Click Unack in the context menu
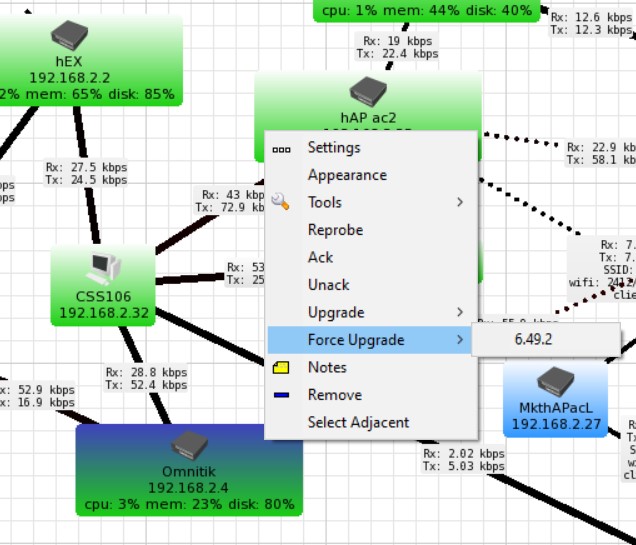Image resolution: width=636 pixels, height=545 pixels. 371,285
